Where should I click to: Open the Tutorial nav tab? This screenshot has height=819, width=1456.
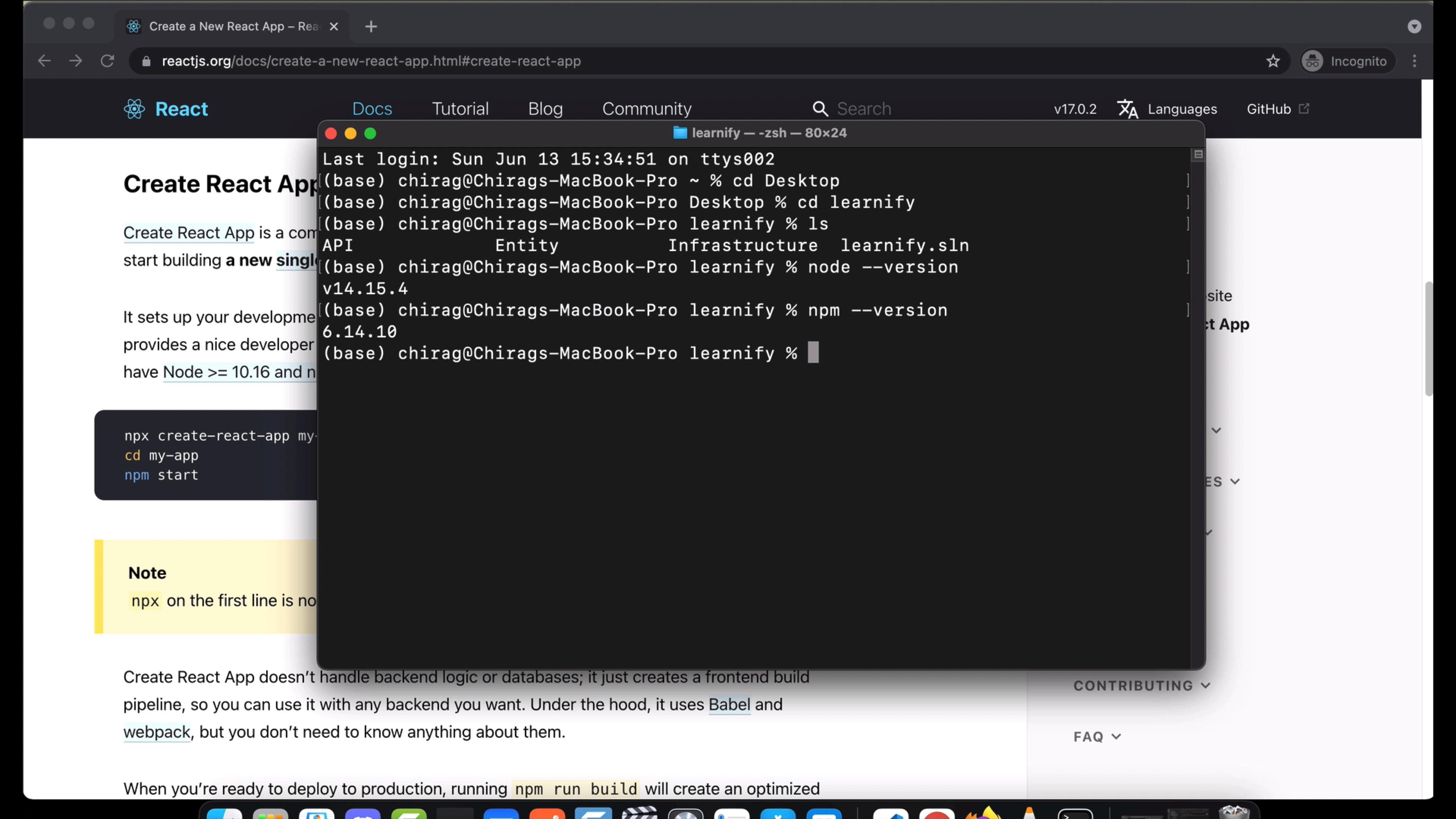click(460, 108)
